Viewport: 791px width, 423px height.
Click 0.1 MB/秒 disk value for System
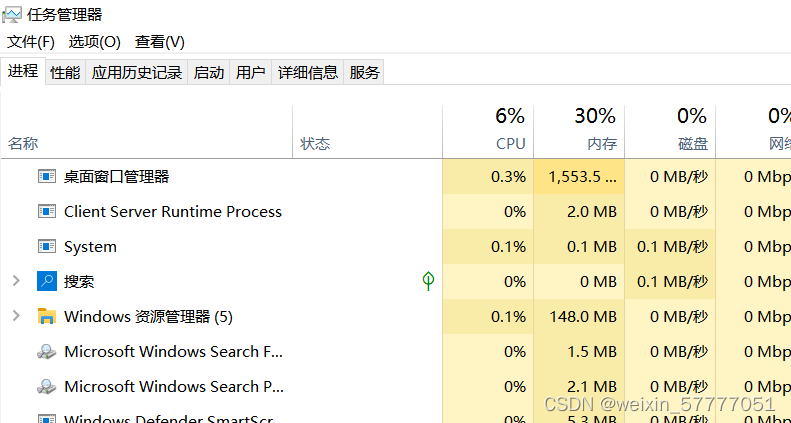pyautogui.click(x=672, y=247)
